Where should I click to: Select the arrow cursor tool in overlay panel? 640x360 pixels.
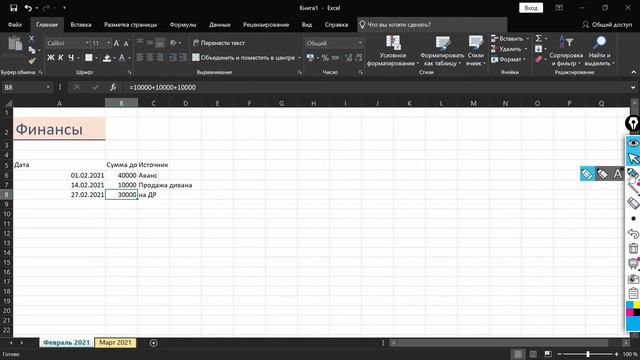[633, 158]
